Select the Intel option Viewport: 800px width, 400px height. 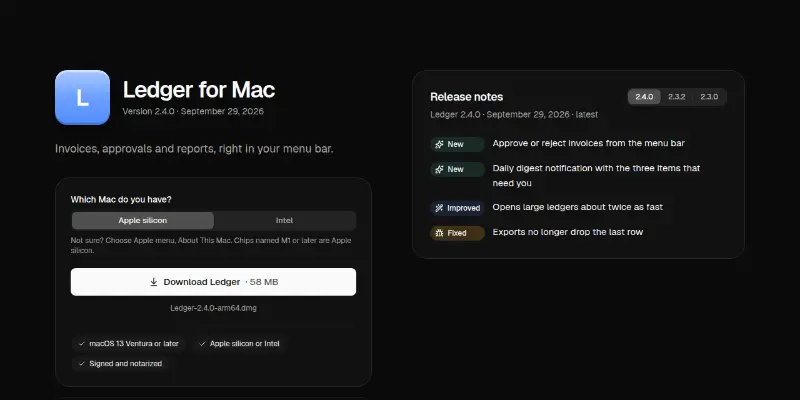[284, 220]
